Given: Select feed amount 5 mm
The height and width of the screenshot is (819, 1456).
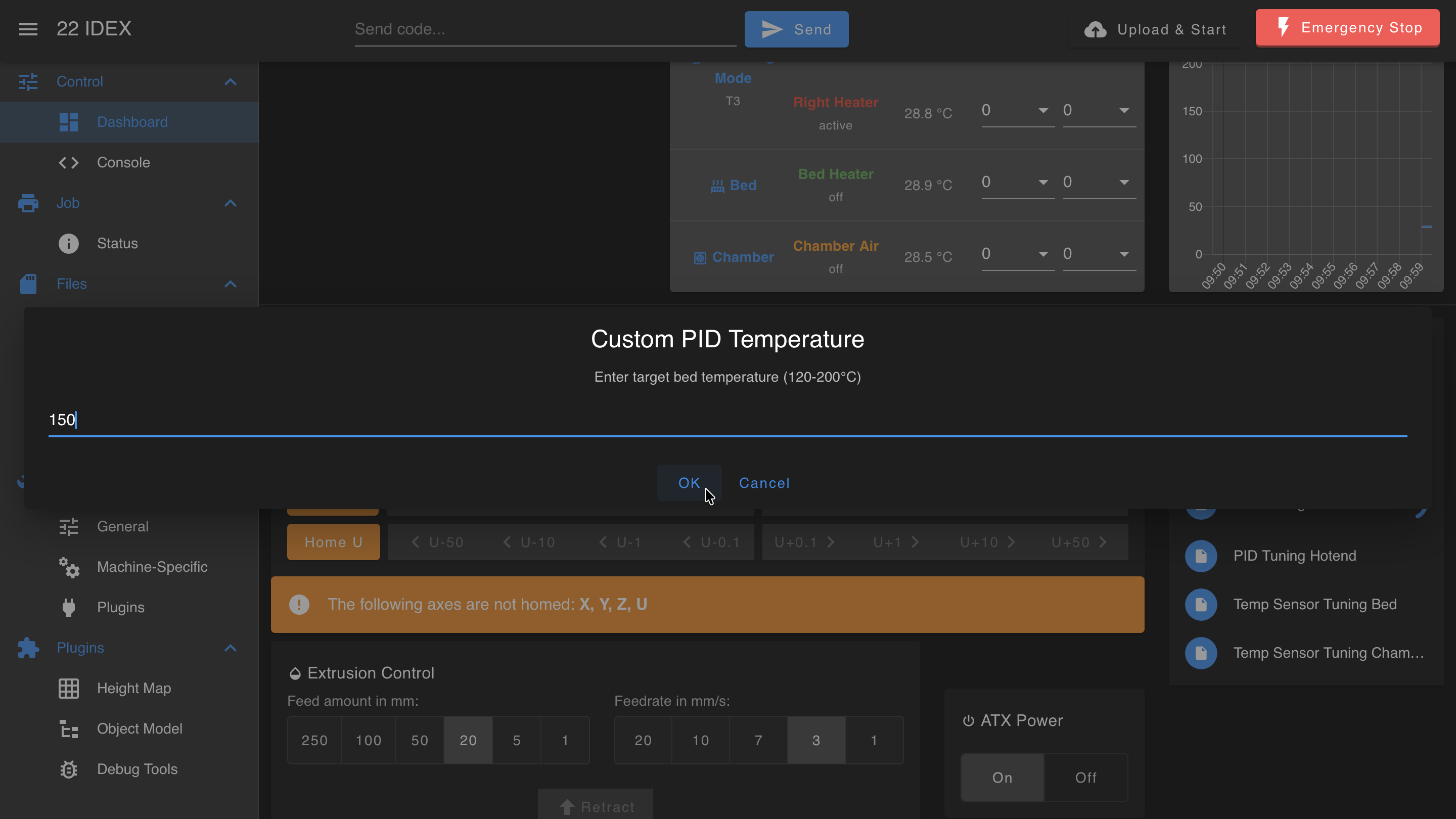Looking at the screenshot, I should click(x=516, y=741).
